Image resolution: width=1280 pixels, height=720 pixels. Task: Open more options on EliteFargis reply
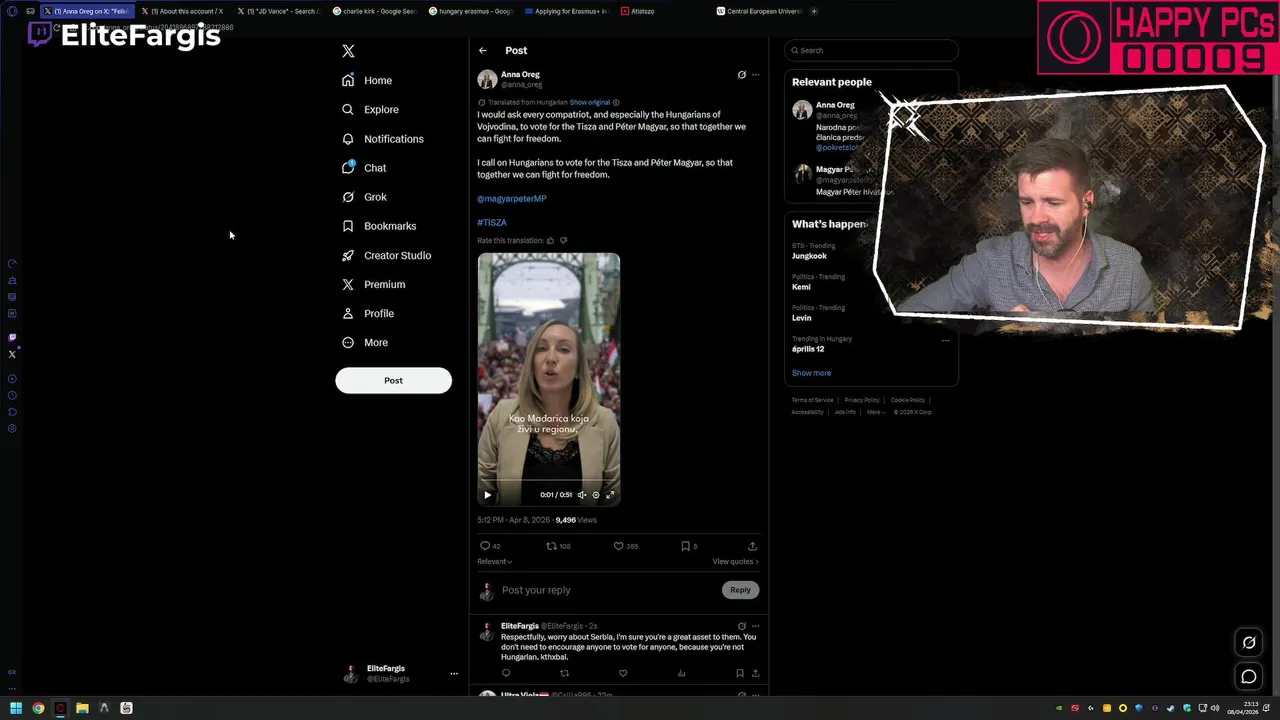coord(755,626)
